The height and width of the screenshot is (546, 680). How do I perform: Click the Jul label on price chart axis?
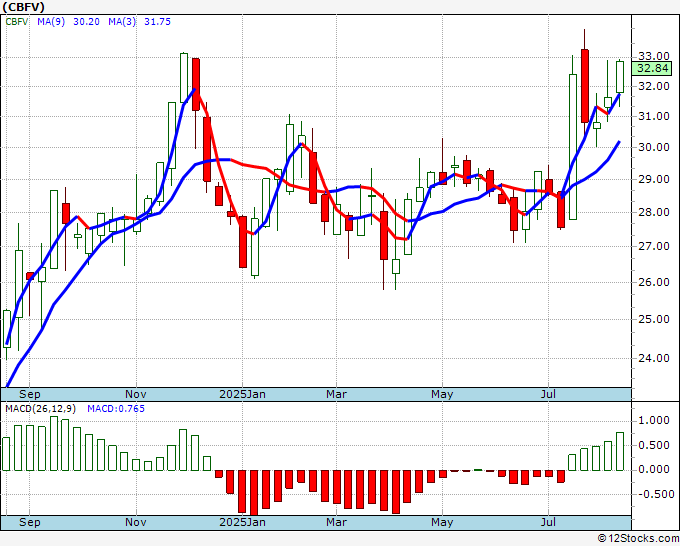pyautogui.click(x=549, y=394)
